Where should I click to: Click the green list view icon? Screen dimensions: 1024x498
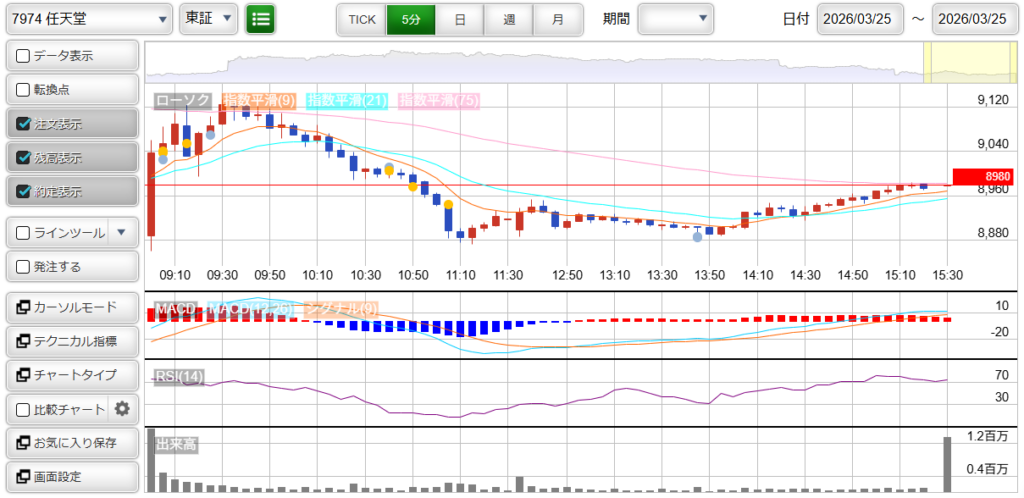[x=261, y=18]
